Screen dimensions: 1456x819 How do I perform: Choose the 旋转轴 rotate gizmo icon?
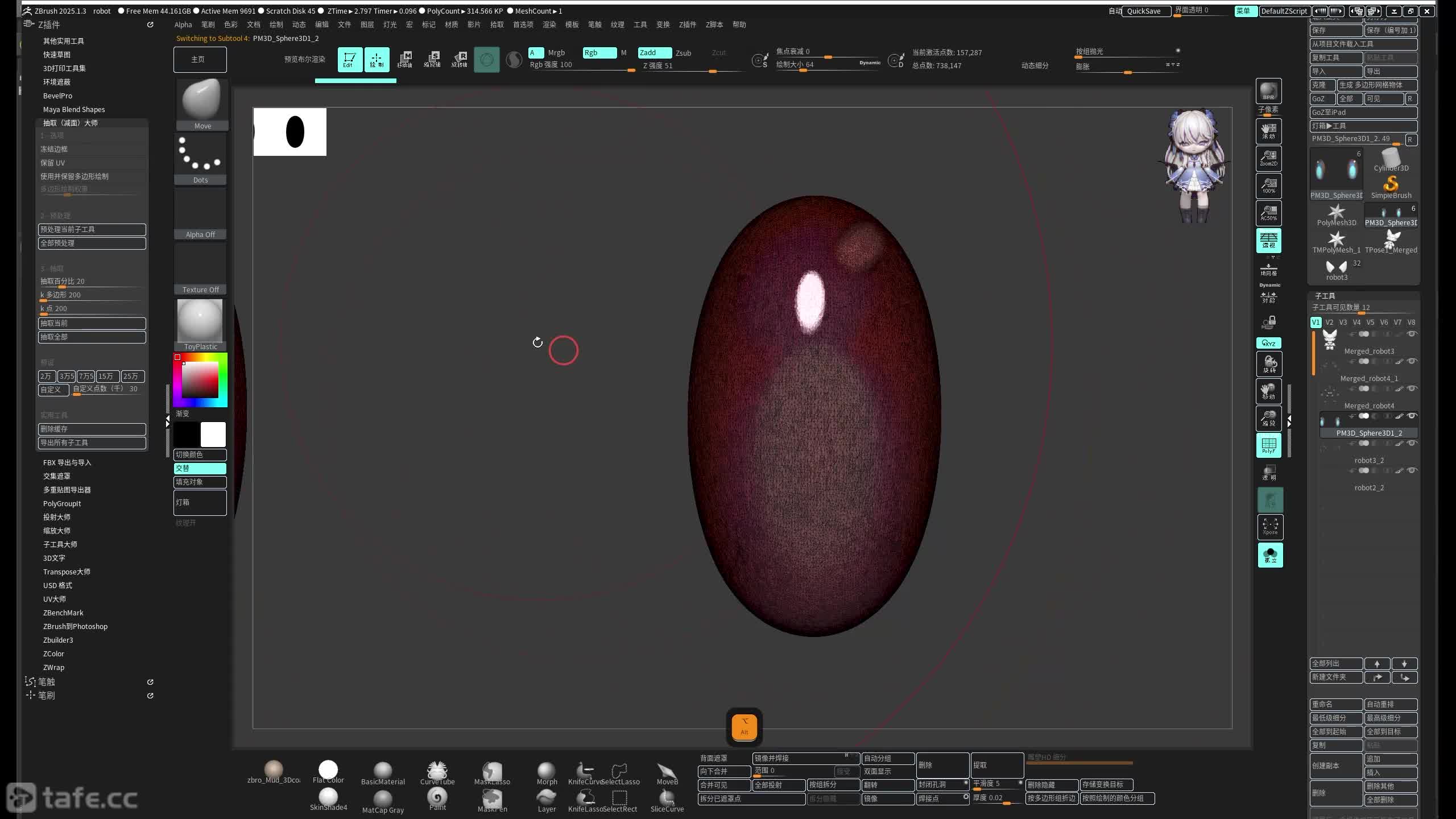460,59
